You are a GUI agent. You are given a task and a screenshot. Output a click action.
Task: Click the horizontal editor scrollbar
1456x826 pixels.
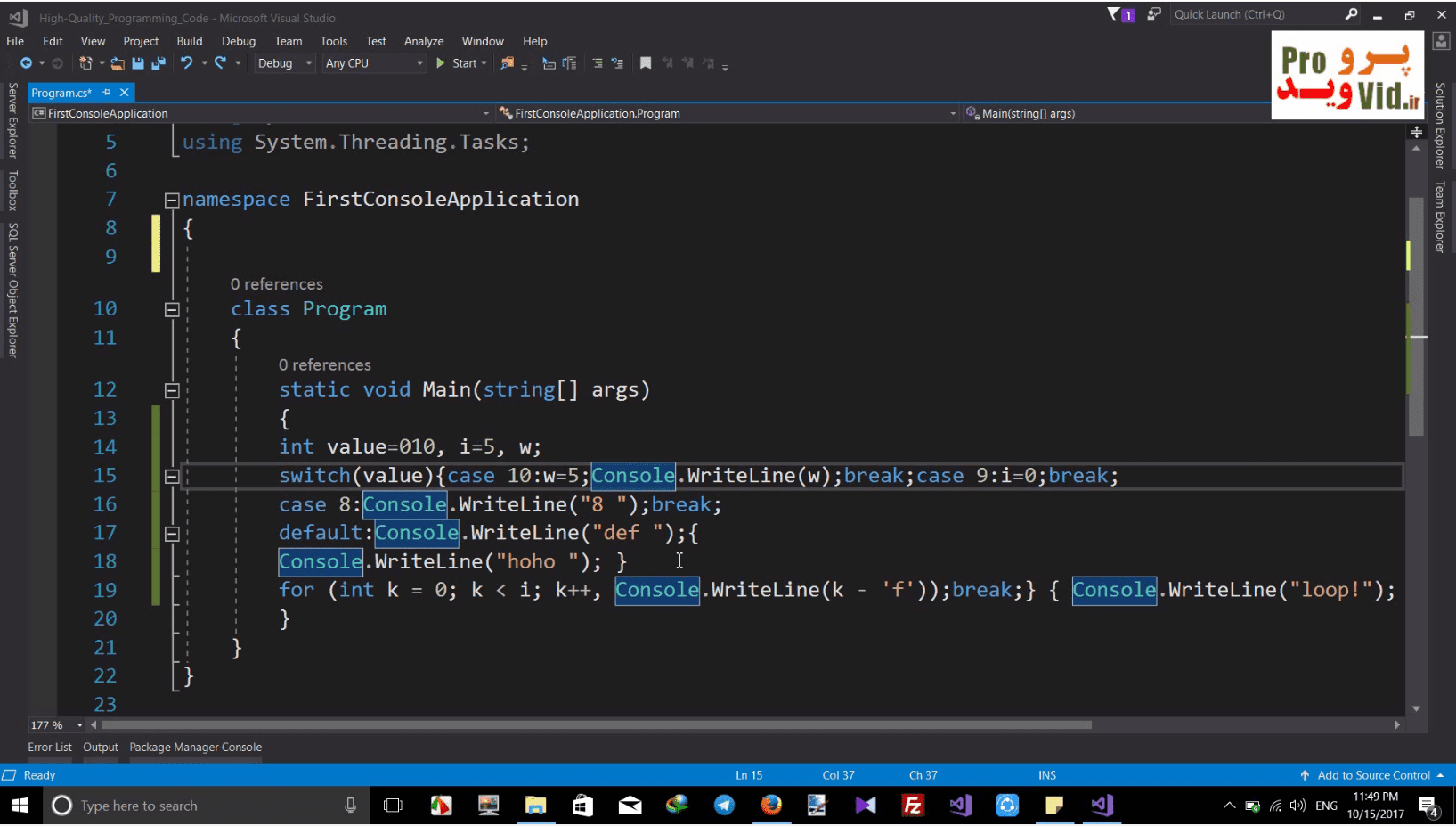(x=597, y=725)
